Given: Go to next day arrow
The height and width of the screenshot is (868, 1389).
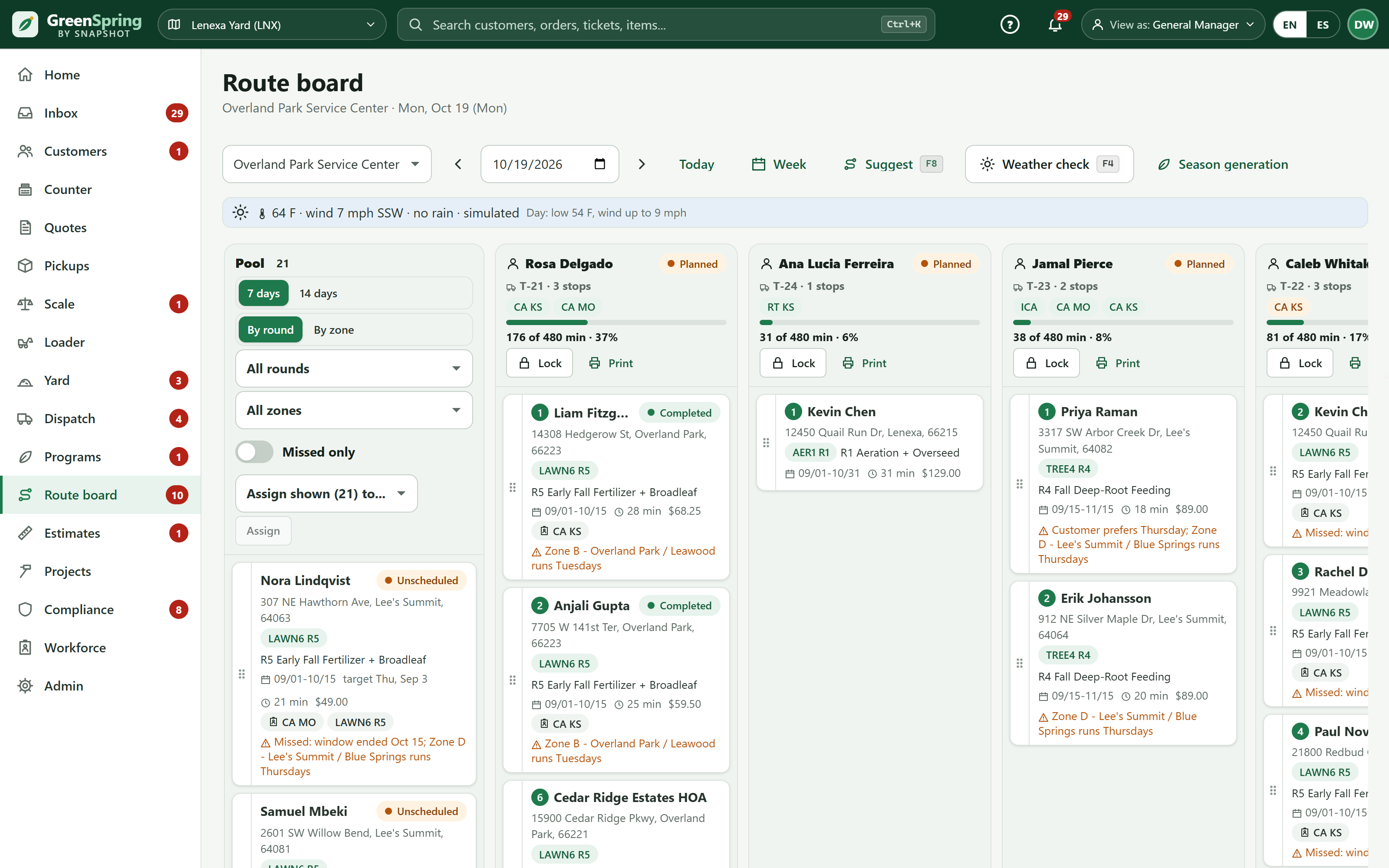Looking at the screenshot, I should click(x=642, y=164).
